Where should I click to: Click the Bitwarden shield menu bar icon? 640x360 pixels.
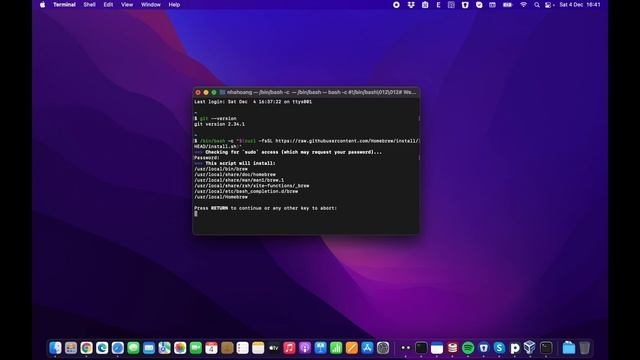(465, 5)
